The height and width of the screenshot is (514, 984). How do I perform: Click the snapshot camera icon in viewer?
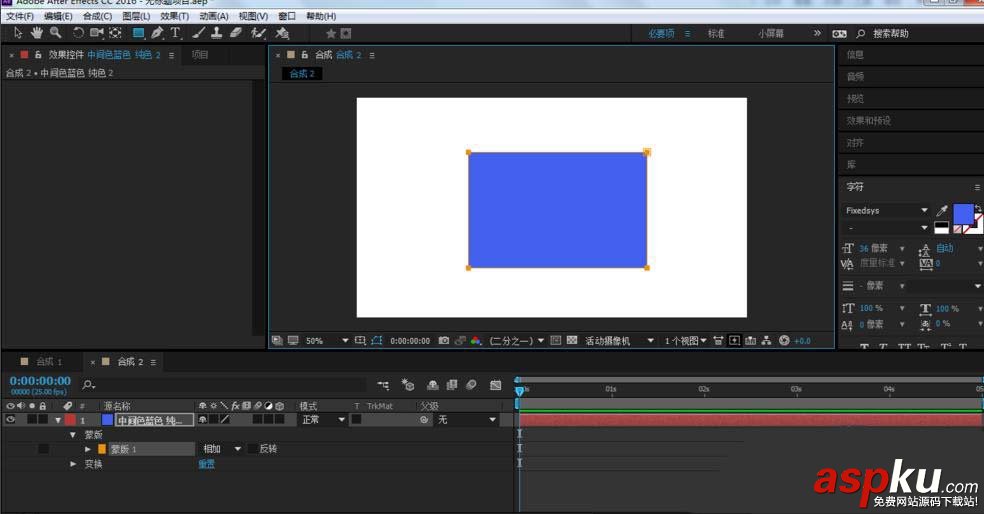444,341
